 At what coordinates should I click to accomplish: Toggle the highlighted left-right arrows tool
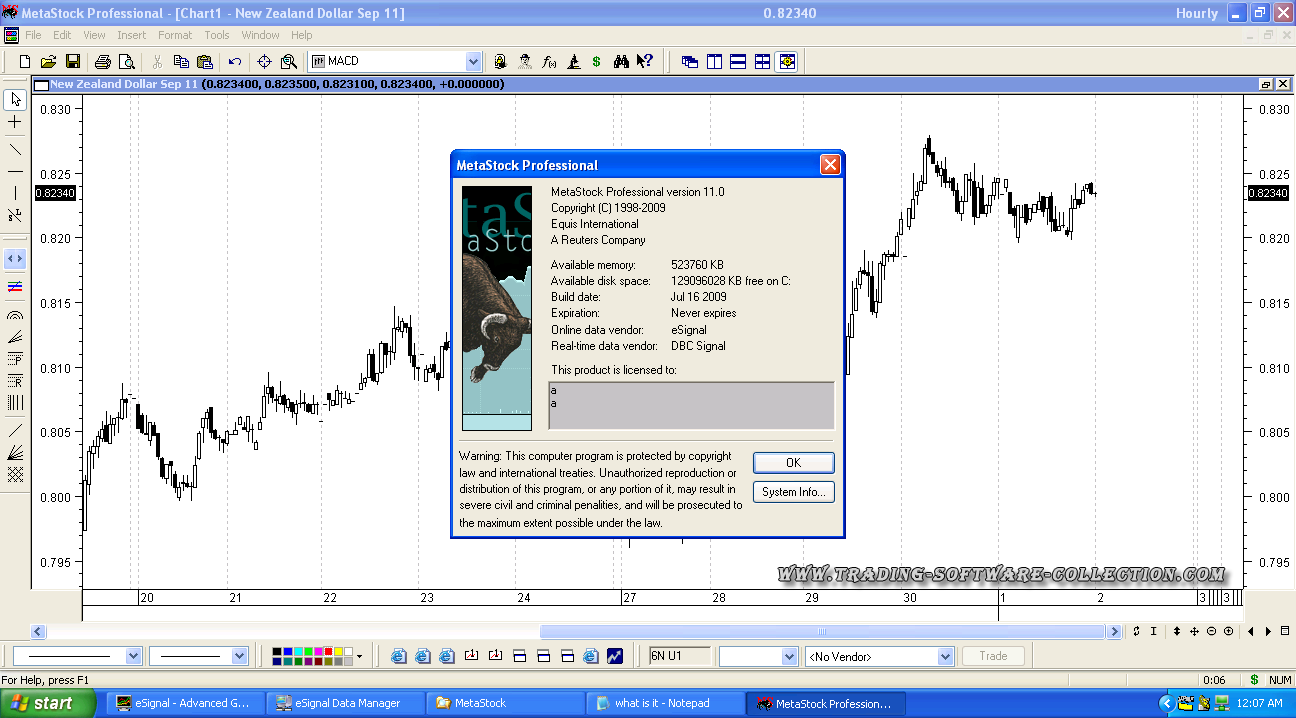(x=15, y=258)
